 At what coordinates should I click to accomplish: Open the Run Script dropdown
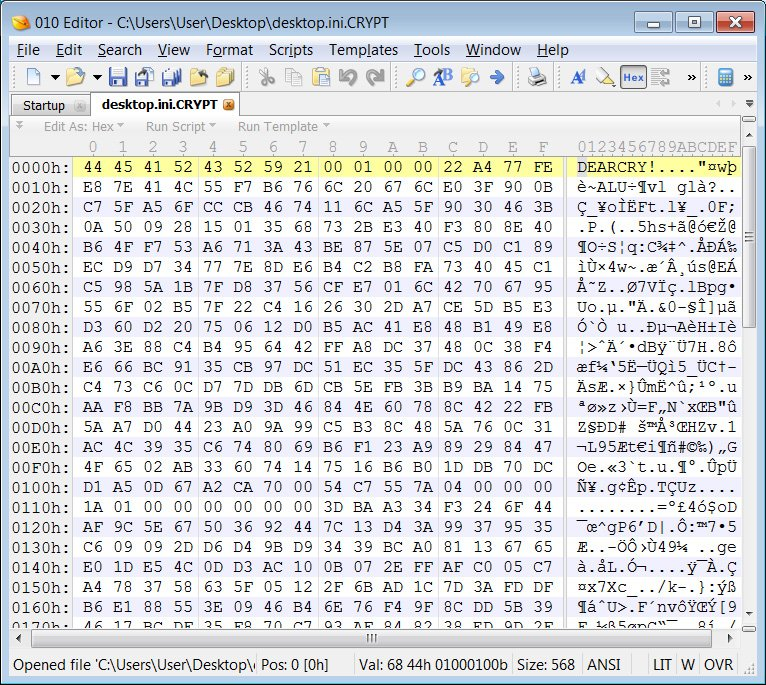tap(181, 127)
